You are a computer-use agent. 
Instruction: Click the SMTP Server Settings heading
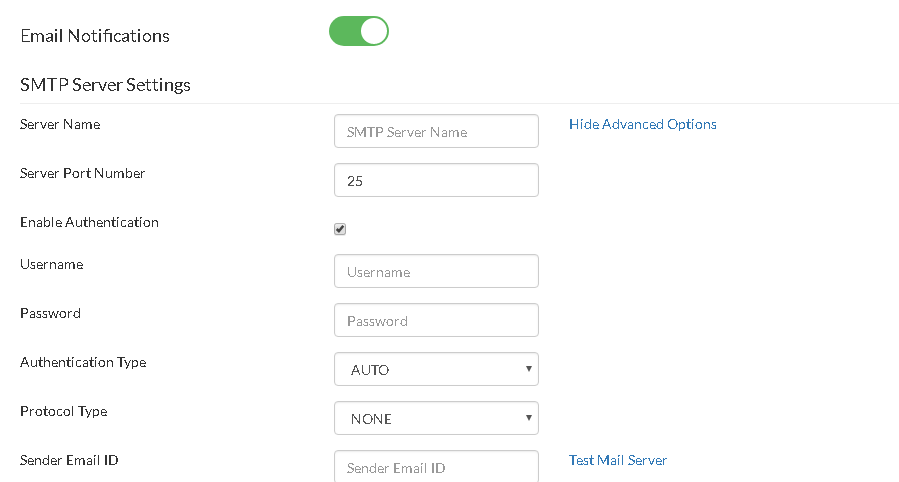pos(105,85)
